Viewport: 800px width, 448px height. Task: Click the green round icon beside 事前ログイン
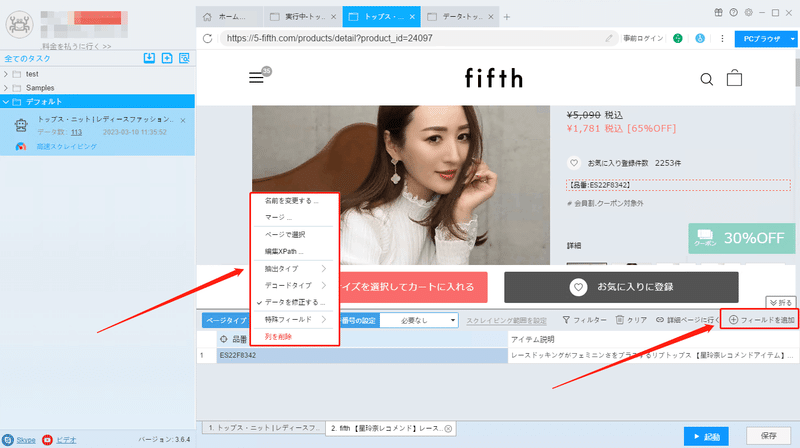[678, 38]
